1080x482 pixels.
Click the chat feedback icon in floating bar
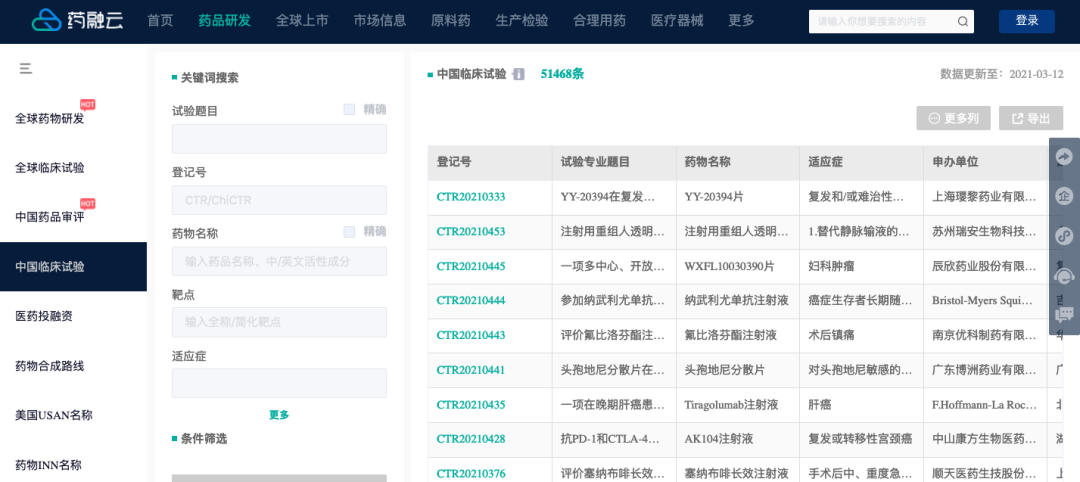pos(1064,315)
